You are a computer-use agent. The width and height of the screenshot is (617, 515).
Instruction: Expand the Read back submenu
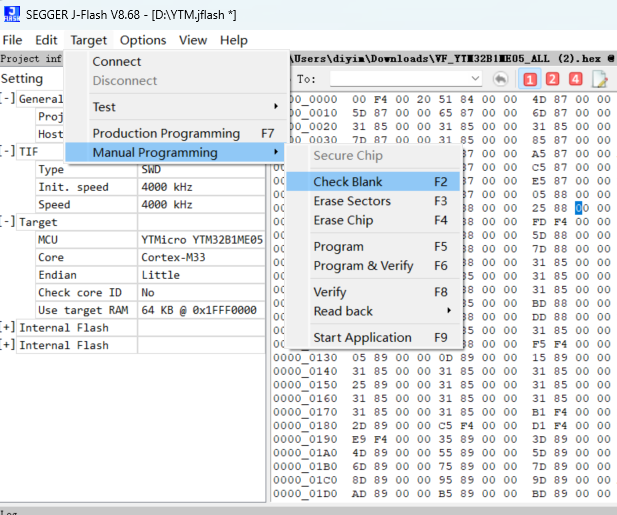[x=373, y=311]
